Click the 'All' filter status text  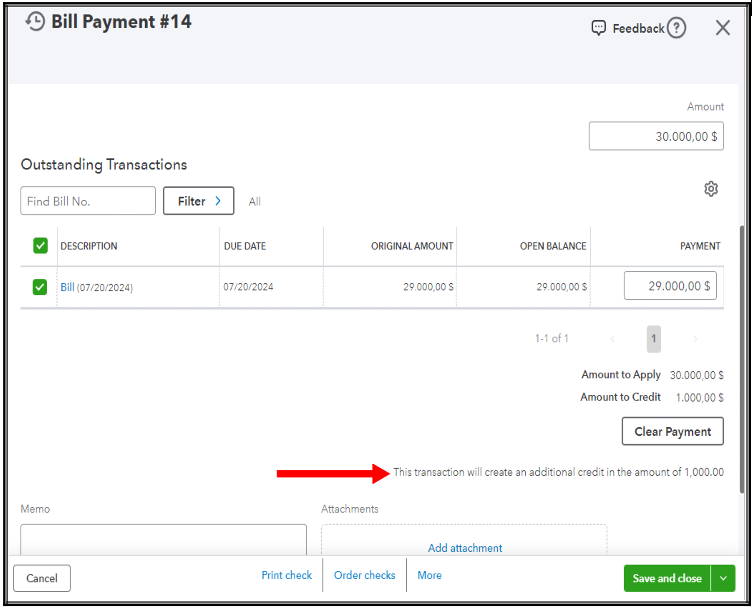click(x=255, y=202)
